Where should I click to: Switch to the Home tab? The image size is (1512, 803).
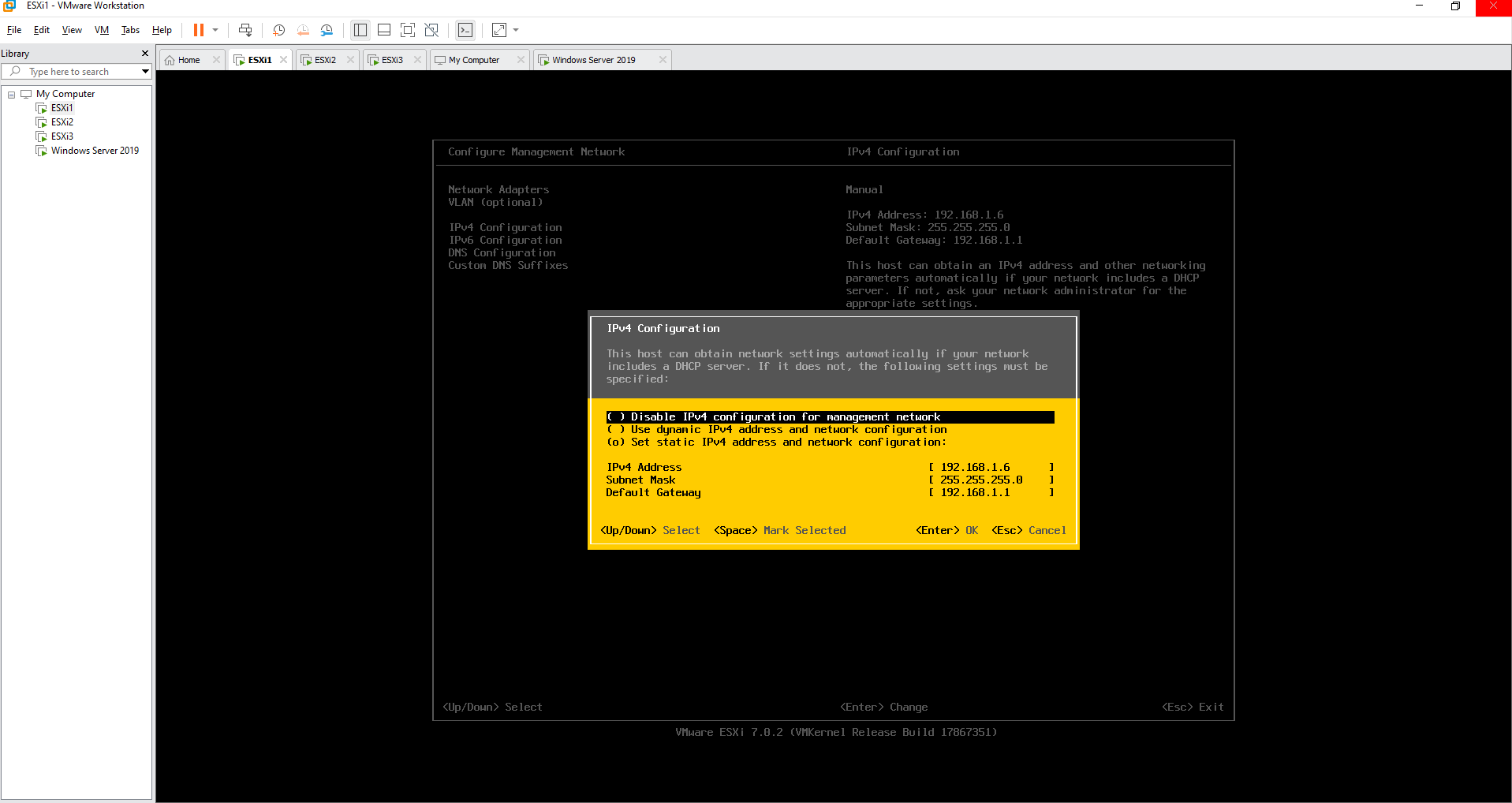189,60
